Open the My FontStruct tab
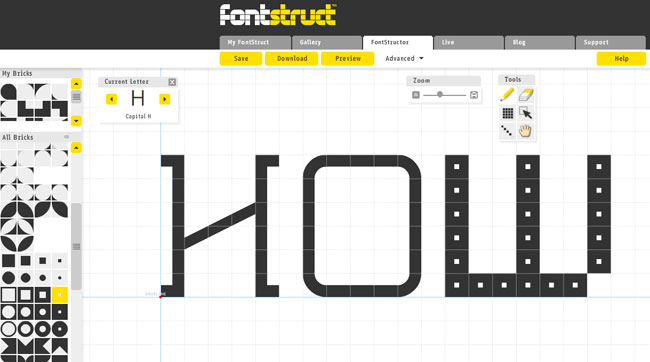 [255, 42]
